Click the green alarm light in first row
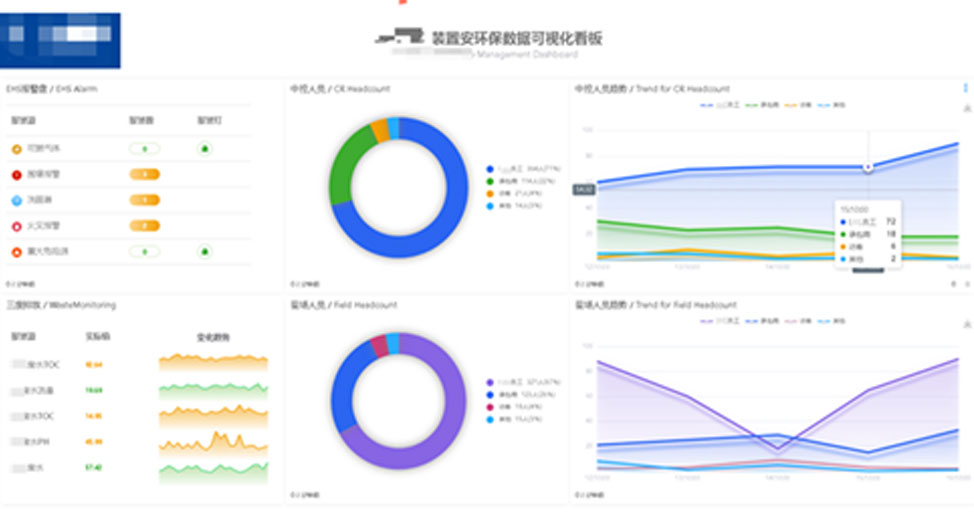The image size is (974, 529). click(x=205, y=149)
